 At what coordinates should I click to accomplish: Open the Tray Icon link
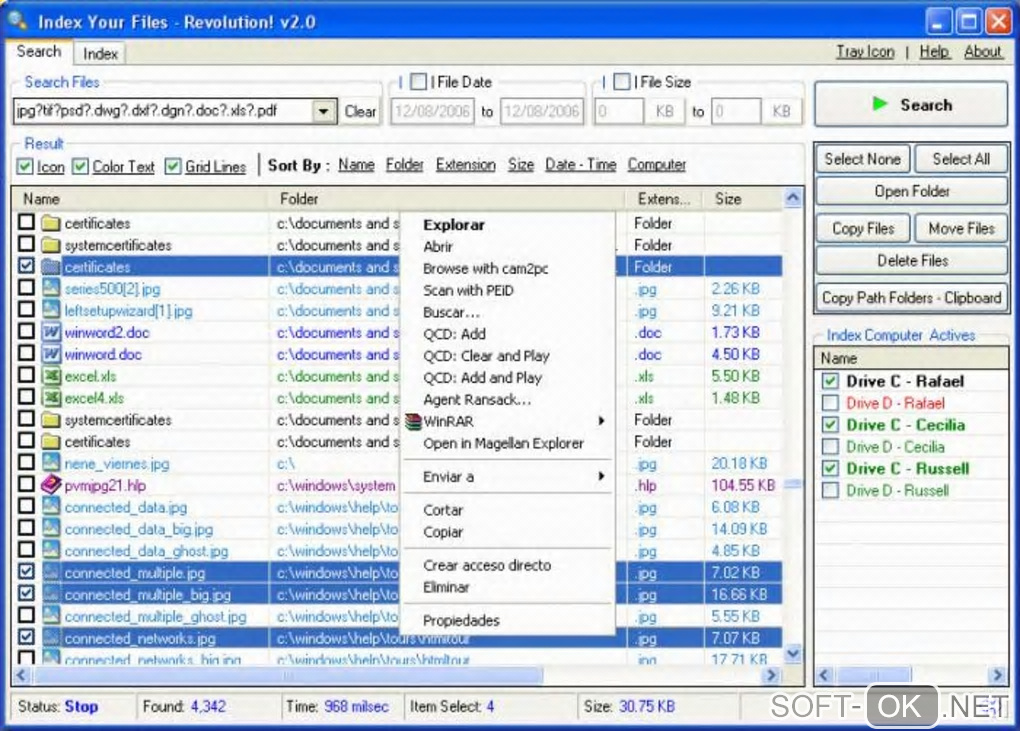click(865, 51)
